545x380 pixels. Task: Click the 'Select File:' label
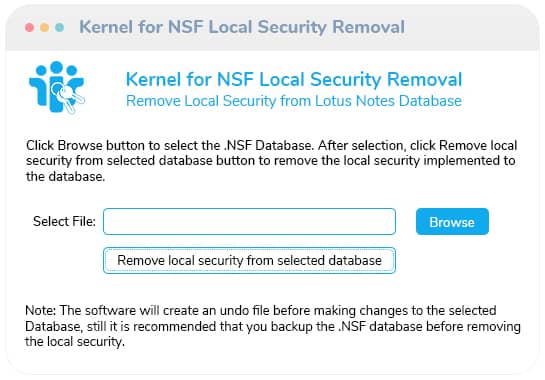(x=64, y=221)
